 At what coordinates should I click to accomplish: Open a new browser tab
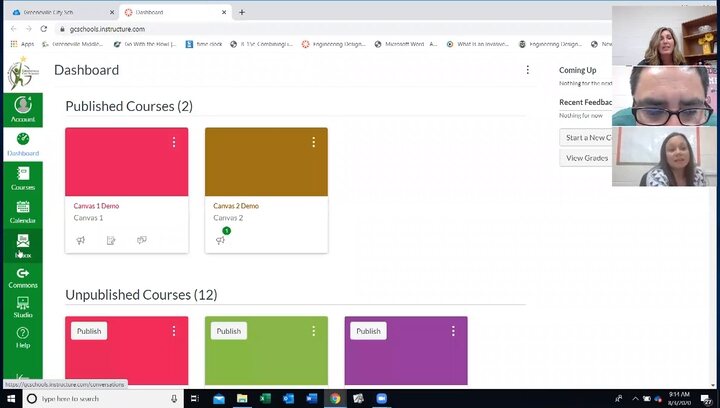pos(242,12)
